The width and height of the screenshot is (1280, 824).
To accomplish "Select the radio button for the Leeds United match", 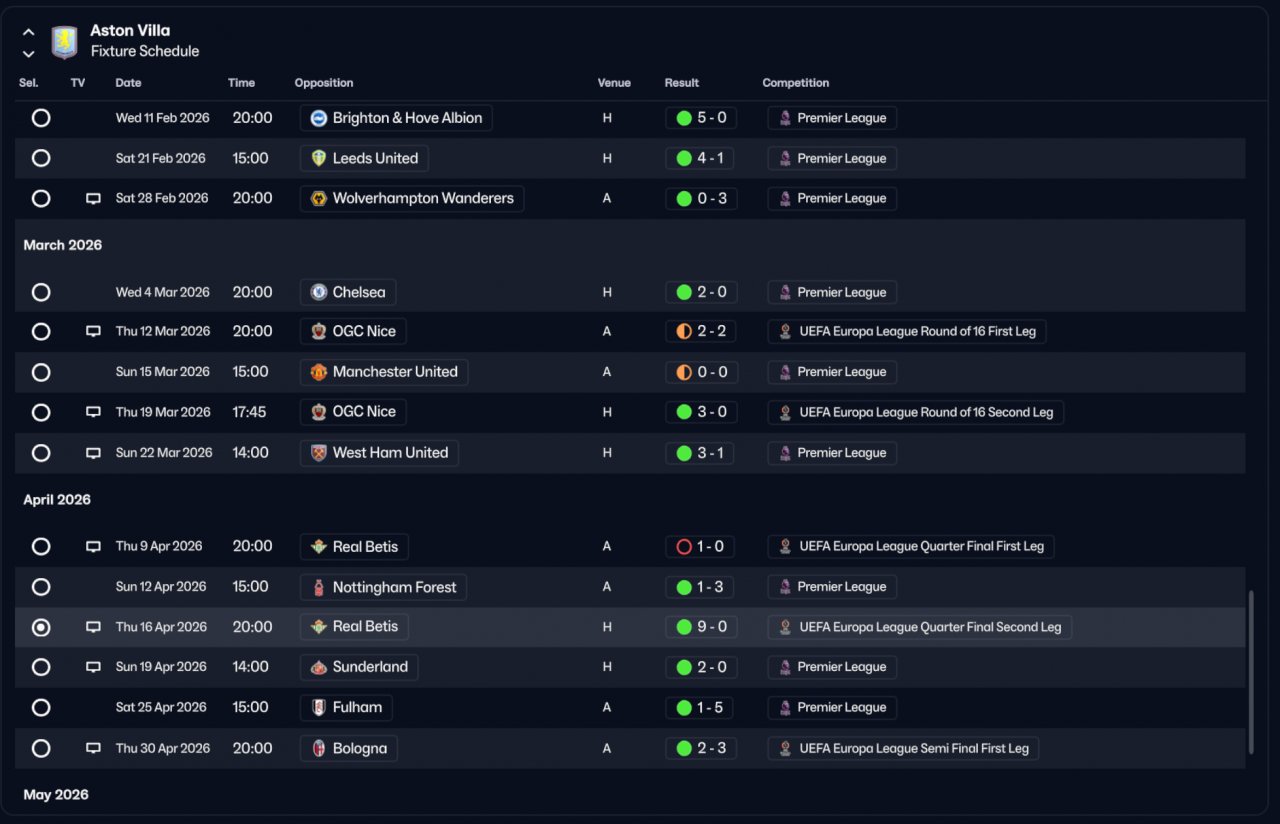I will tap(41, 158).
